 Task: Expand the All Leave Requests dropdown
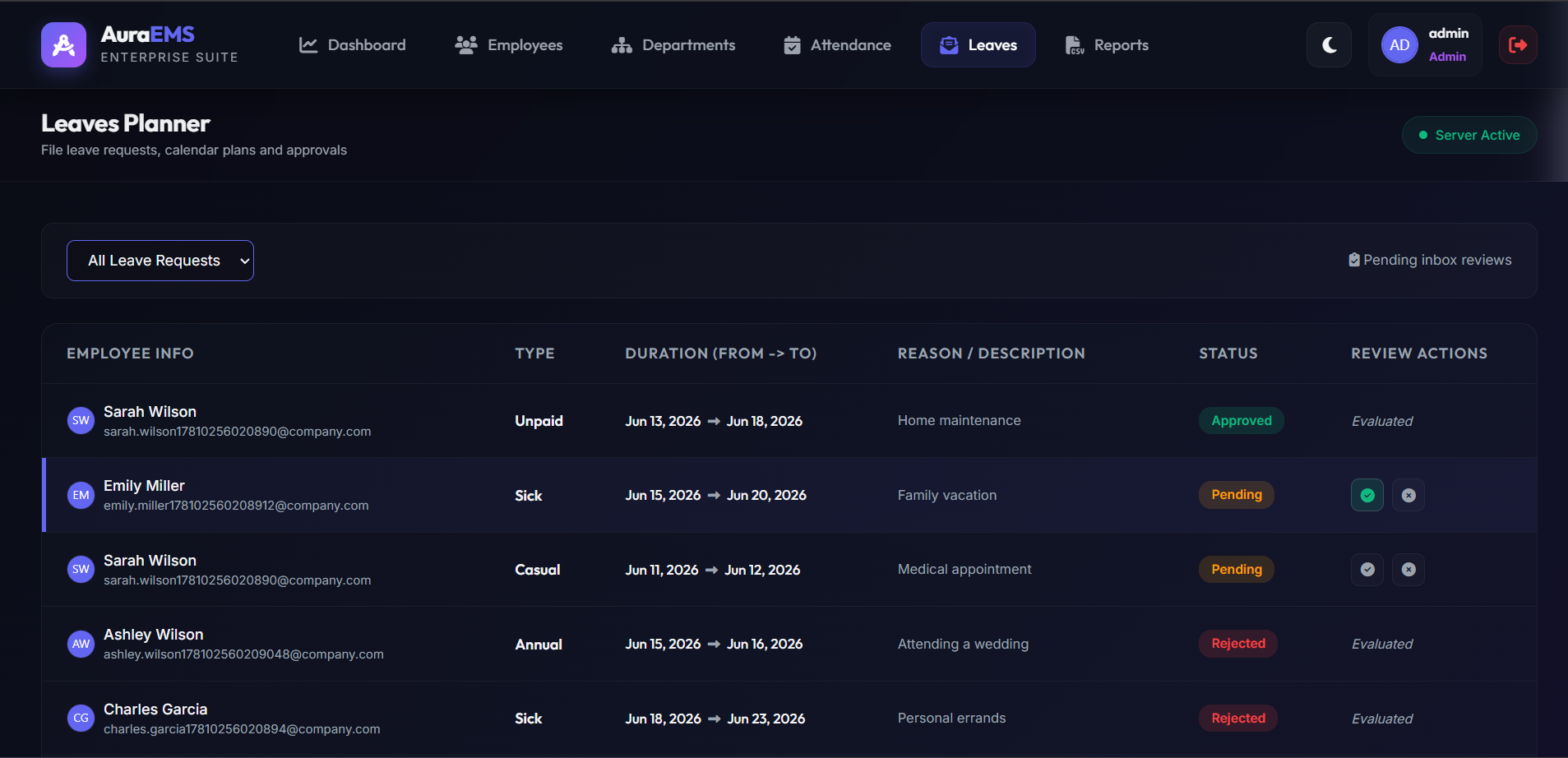[160, 261]
